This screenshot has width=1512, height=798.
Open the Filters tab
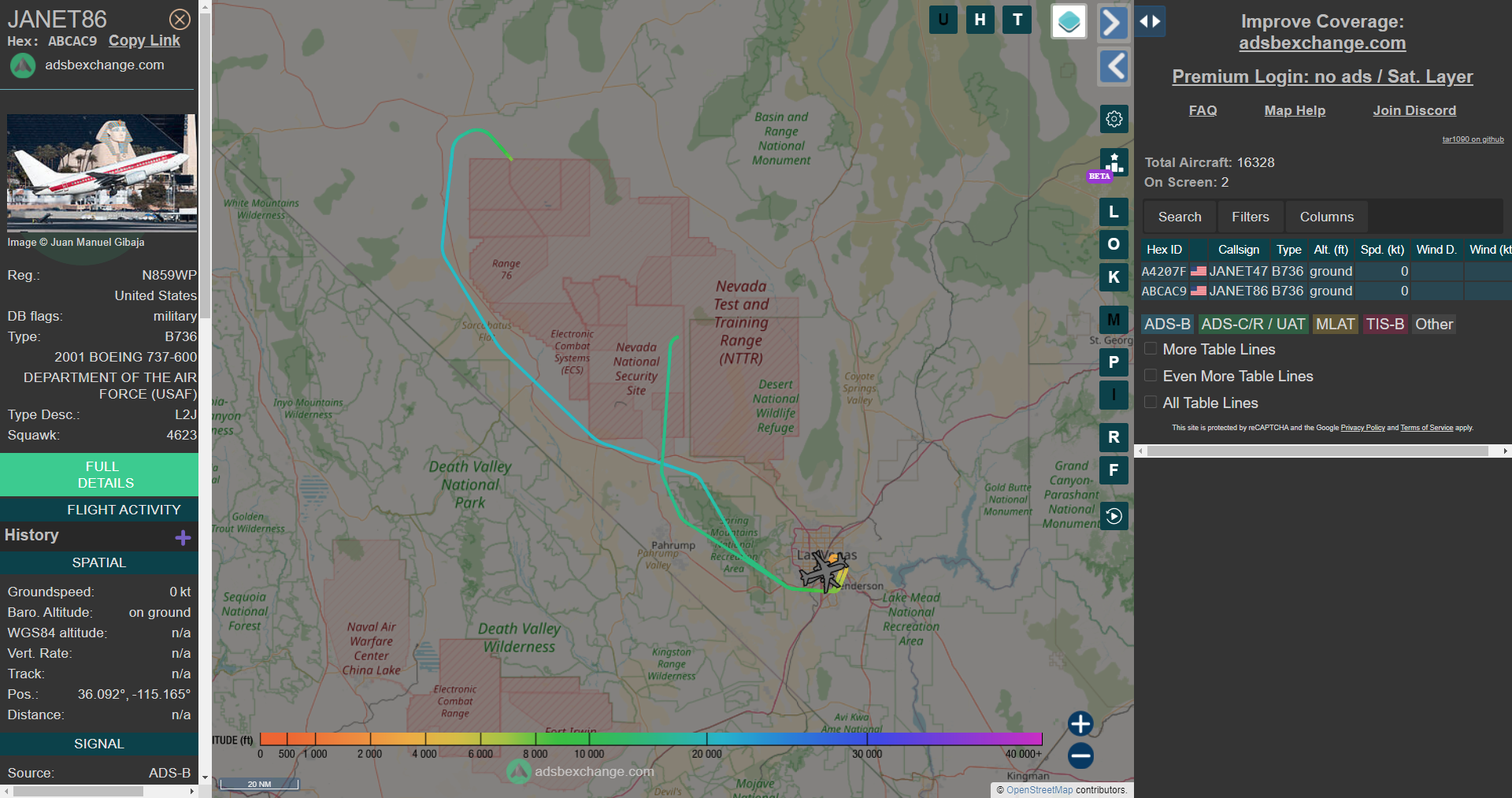coord(1251,217)
